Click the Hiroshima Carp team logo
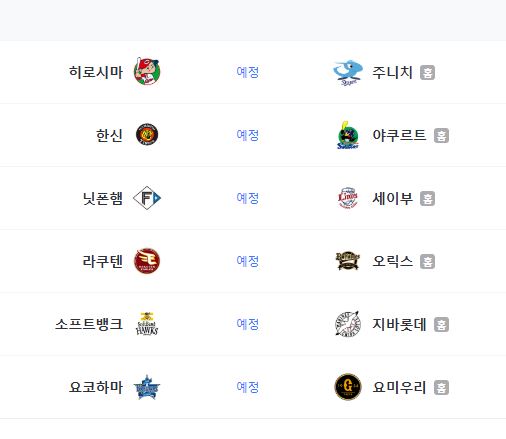This screenshot has height=439, width=506. coord(147,71)
